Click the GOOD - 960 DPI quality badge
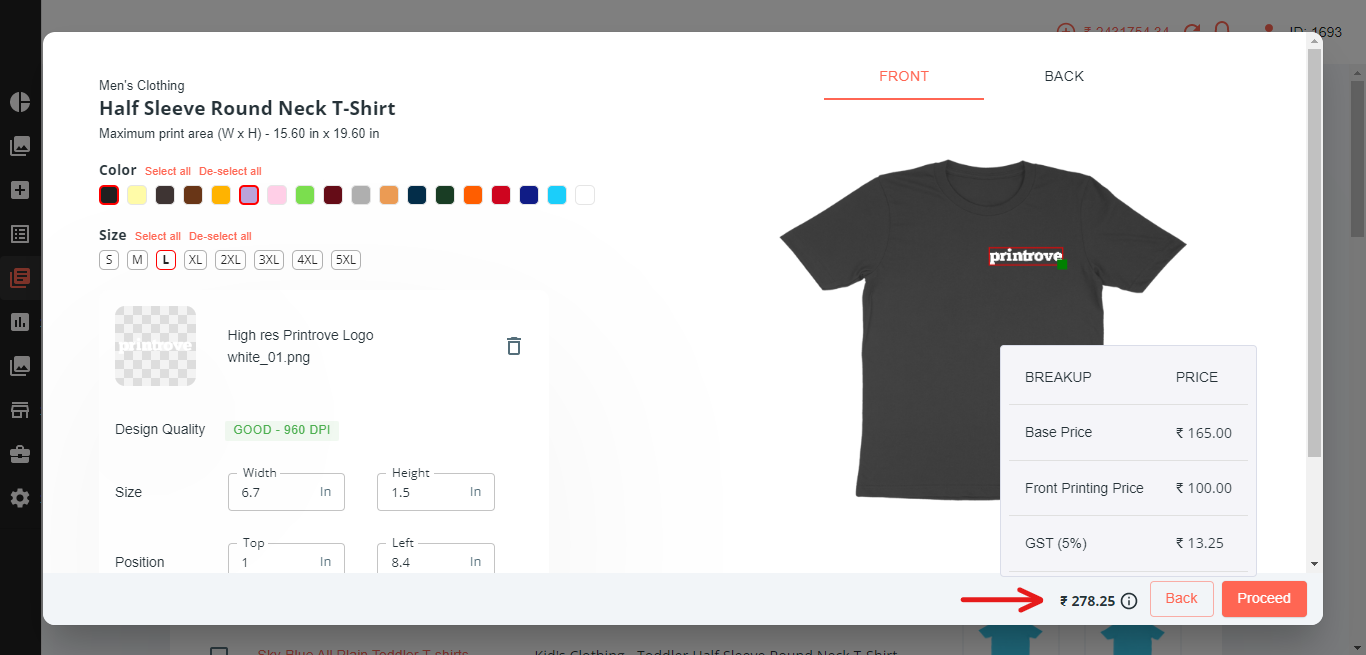Screen dimensions: 1366x655 (x=282, y=430)
